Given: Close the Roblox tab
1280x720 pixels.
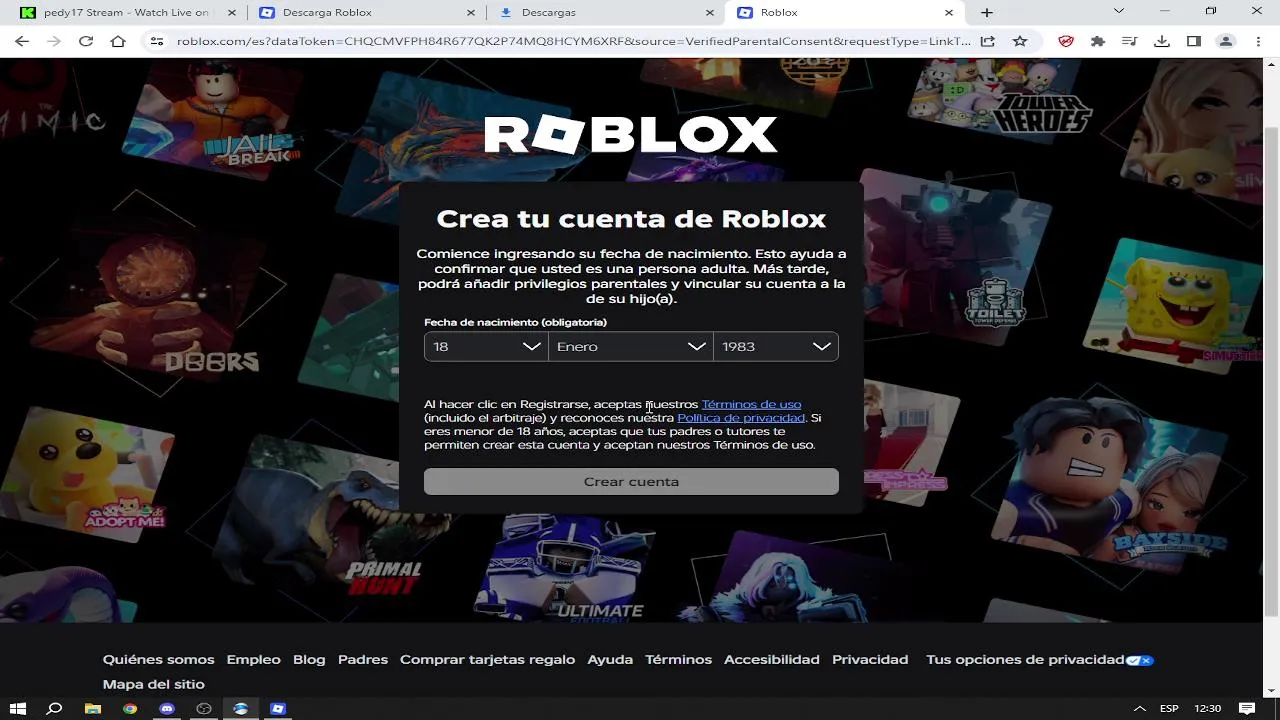Looking at the screenshot, I should [950, 12].
